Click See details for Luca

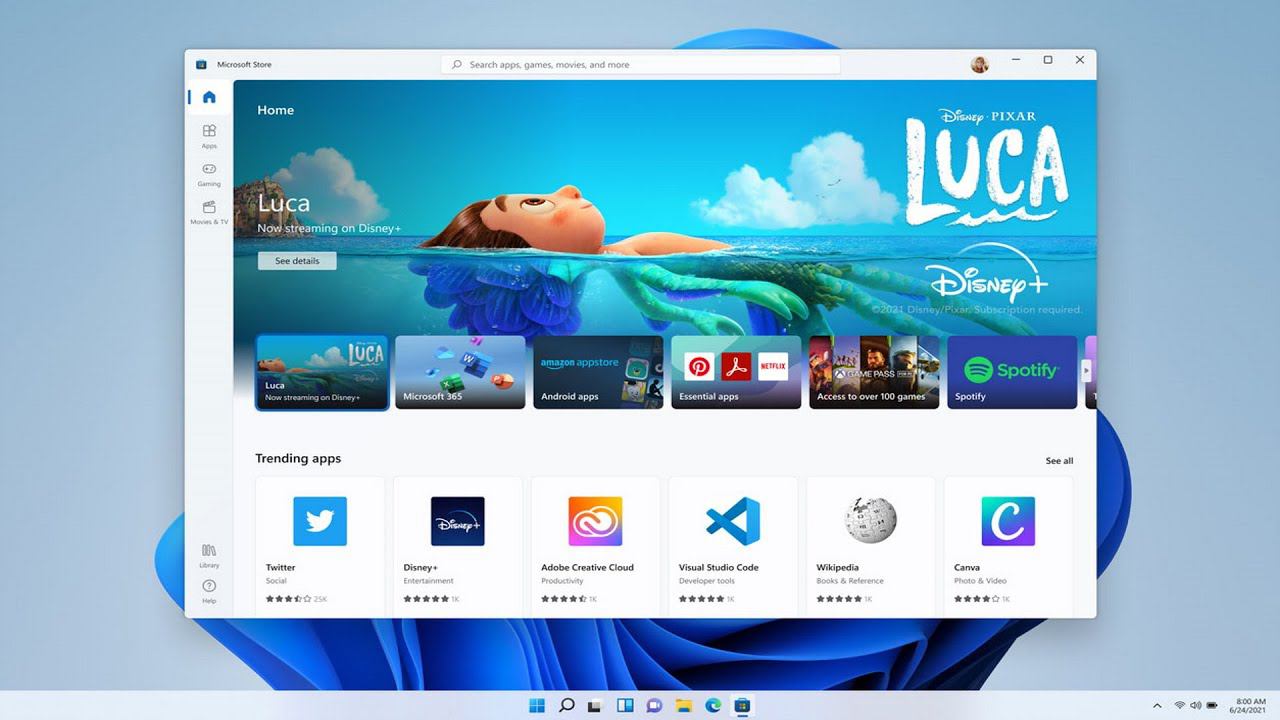(x=297, y=261)
